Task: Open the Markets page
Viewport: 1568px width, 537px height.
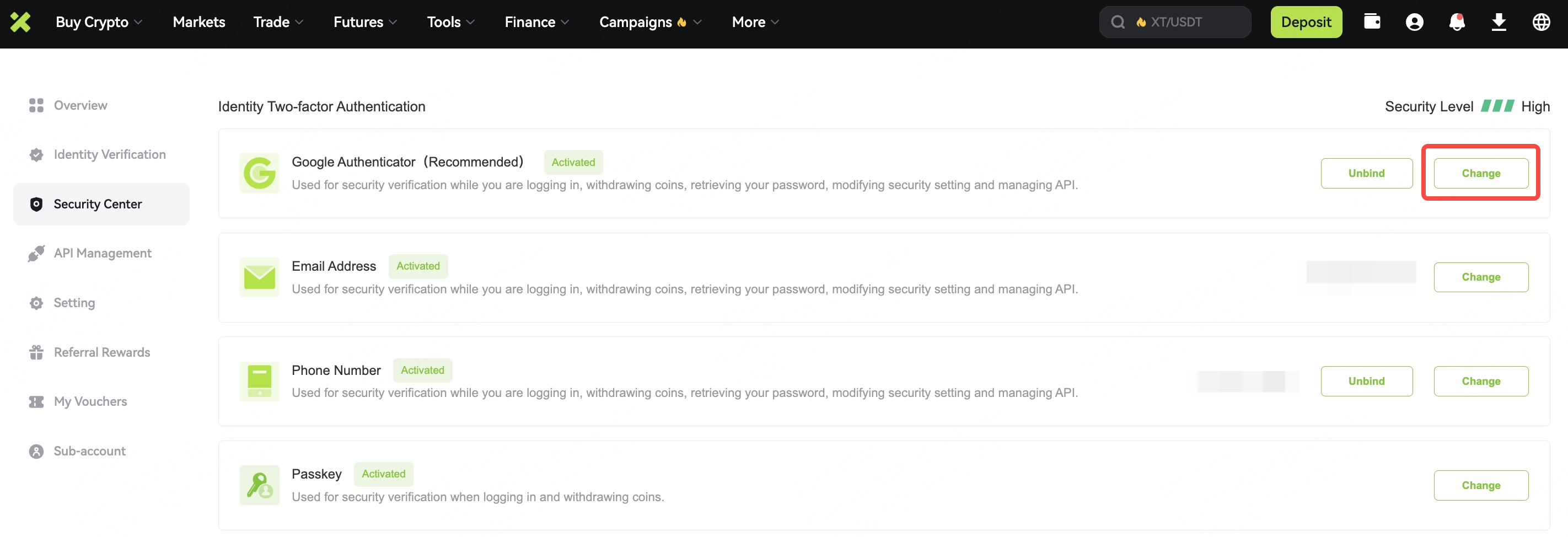Action: point(199,22)
